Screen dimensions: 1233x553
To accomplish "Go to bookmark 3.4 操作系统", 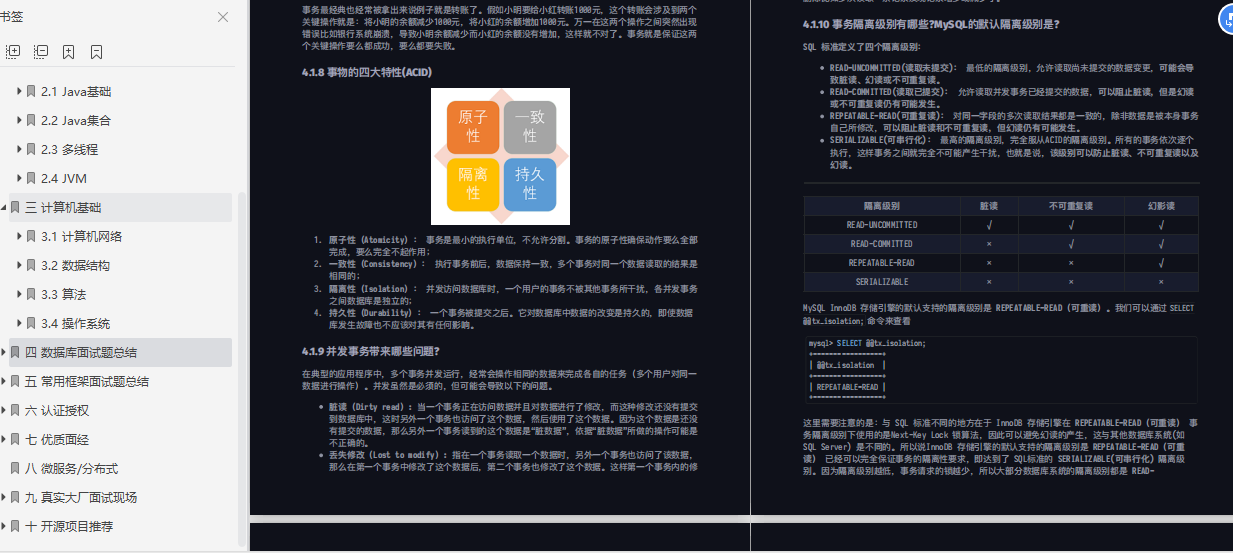I will (75, 323).
